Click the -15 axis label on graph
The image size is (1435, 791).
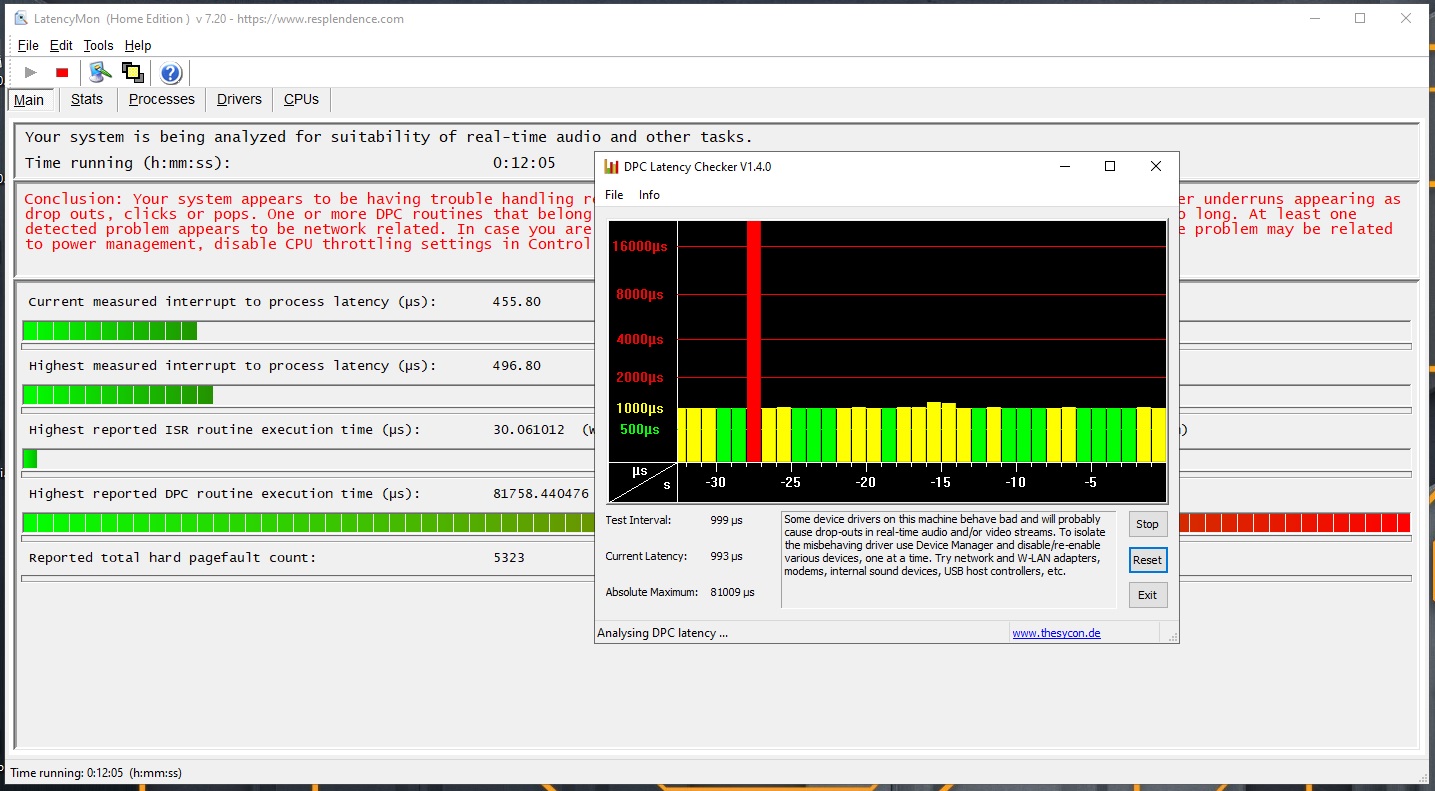point(940,482)
